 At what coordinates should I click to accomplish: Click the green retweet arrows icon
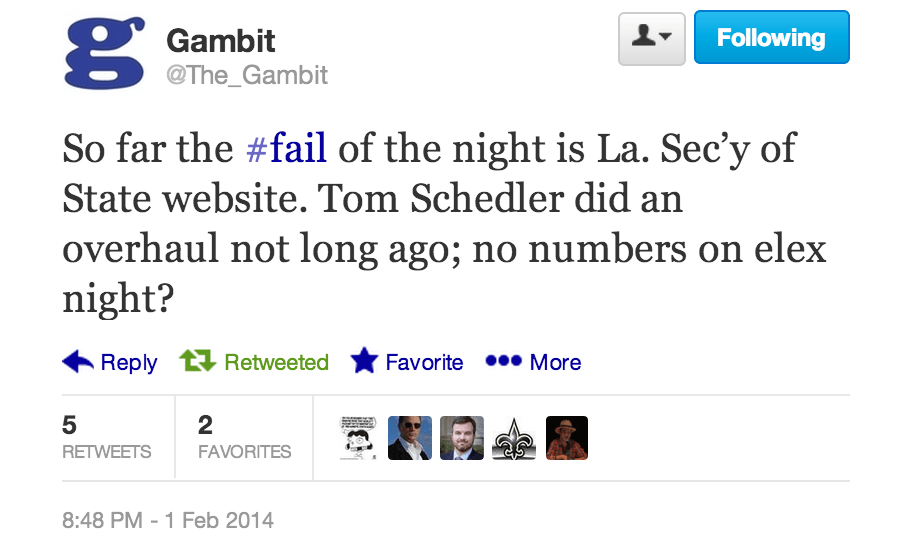coord(197,361)
